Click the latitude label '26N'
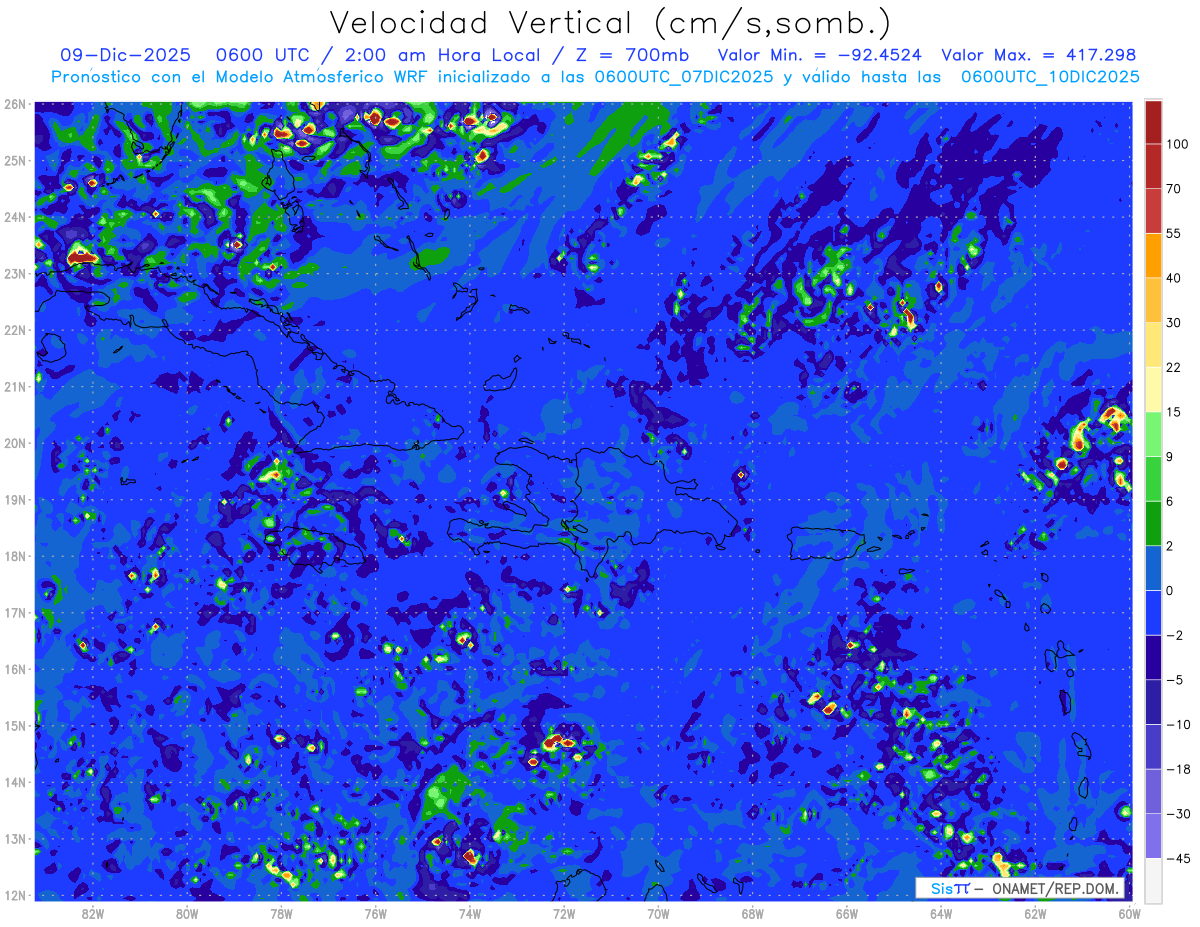The image size is (1200, 927). (x=15, y=104)
